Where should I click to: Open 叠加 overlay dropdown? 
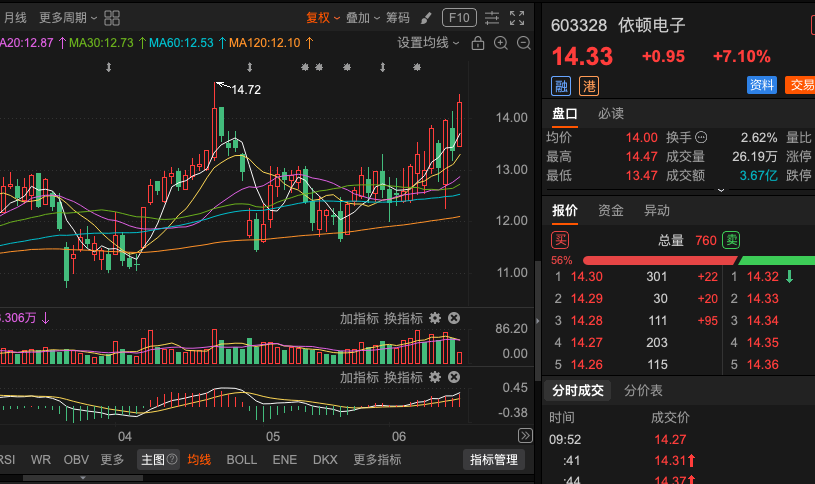tap(363, 18)
